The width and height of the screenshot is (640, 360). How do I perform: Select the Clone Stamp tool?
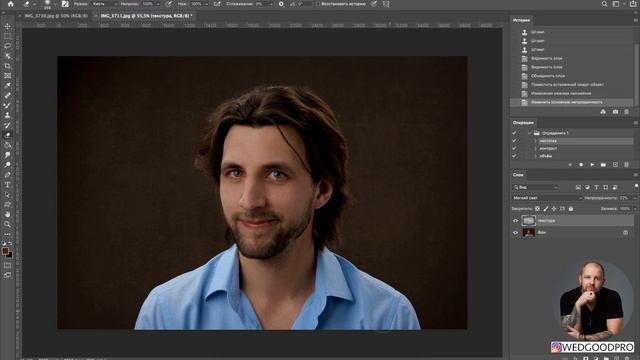pos(7,116)
